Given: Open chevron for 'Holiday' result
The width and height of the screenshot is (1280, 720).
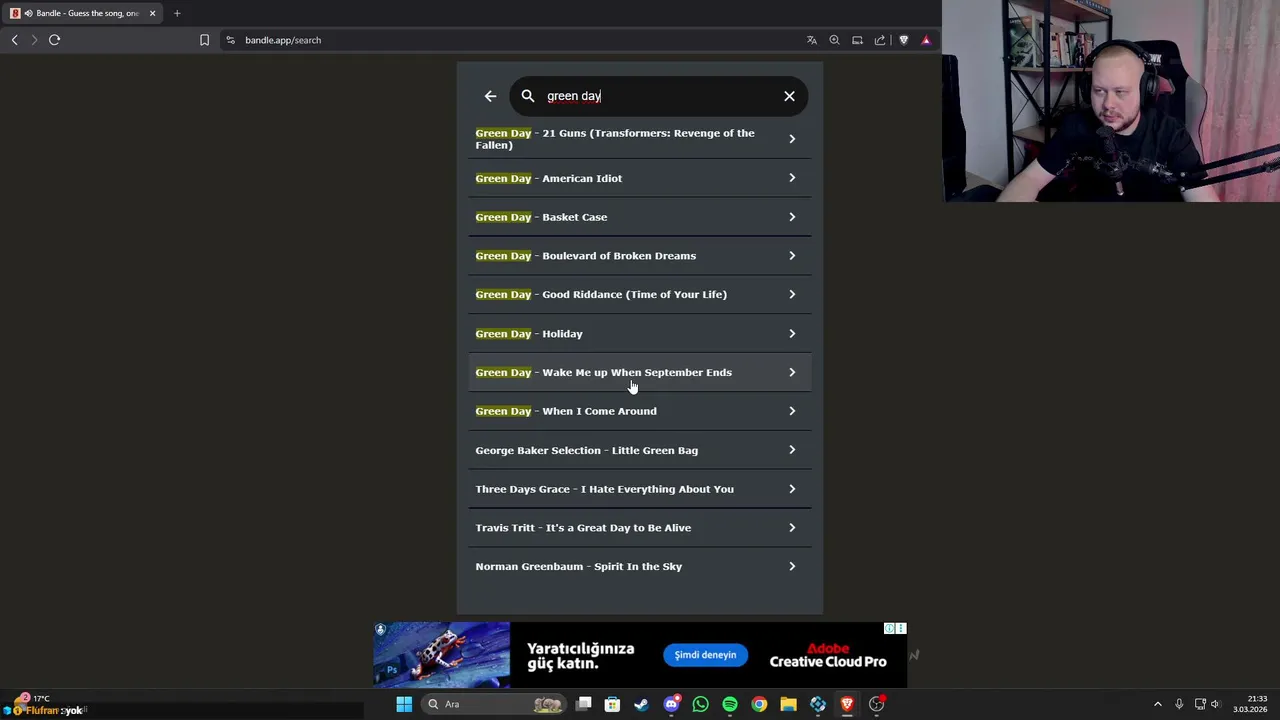Looking at the screenshot, I should point(792,333).
